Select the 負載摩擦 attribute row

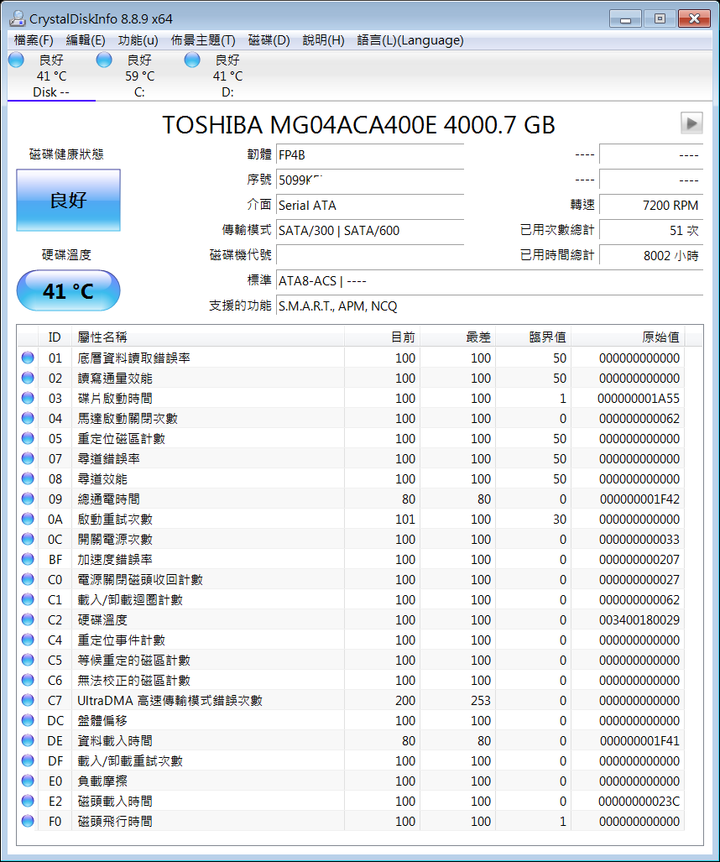pyautogui.click(x=351, y=781)
